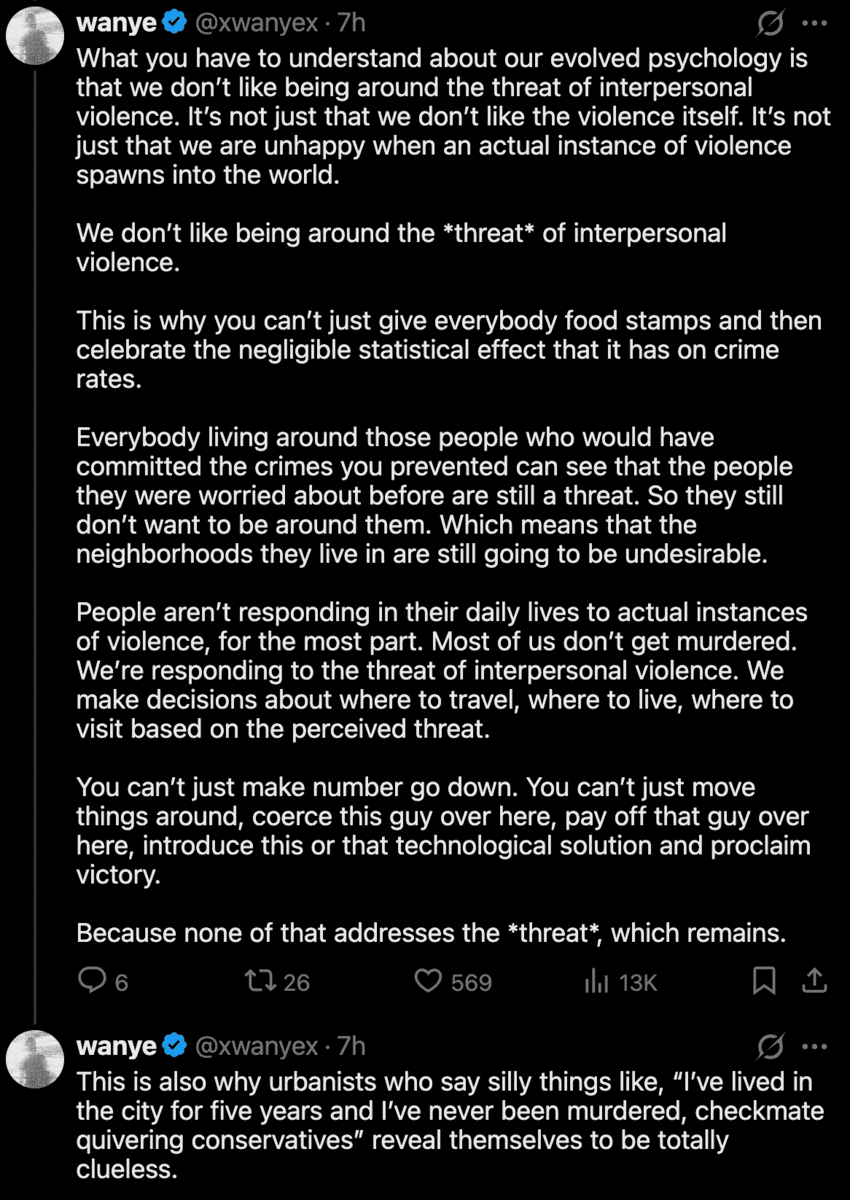Open the @xwanyex handle on first tweet
The height and width of the screenshot is (1200, 850).
pos(254,22)
